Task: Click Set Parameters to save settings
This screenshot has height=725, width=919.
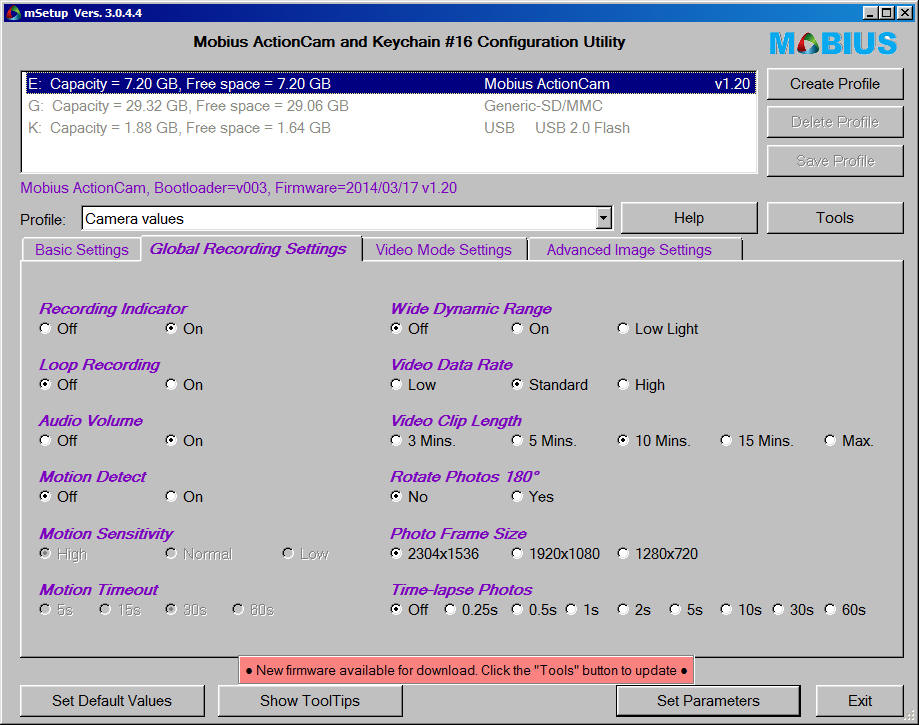Action: [x=708, y=701]
